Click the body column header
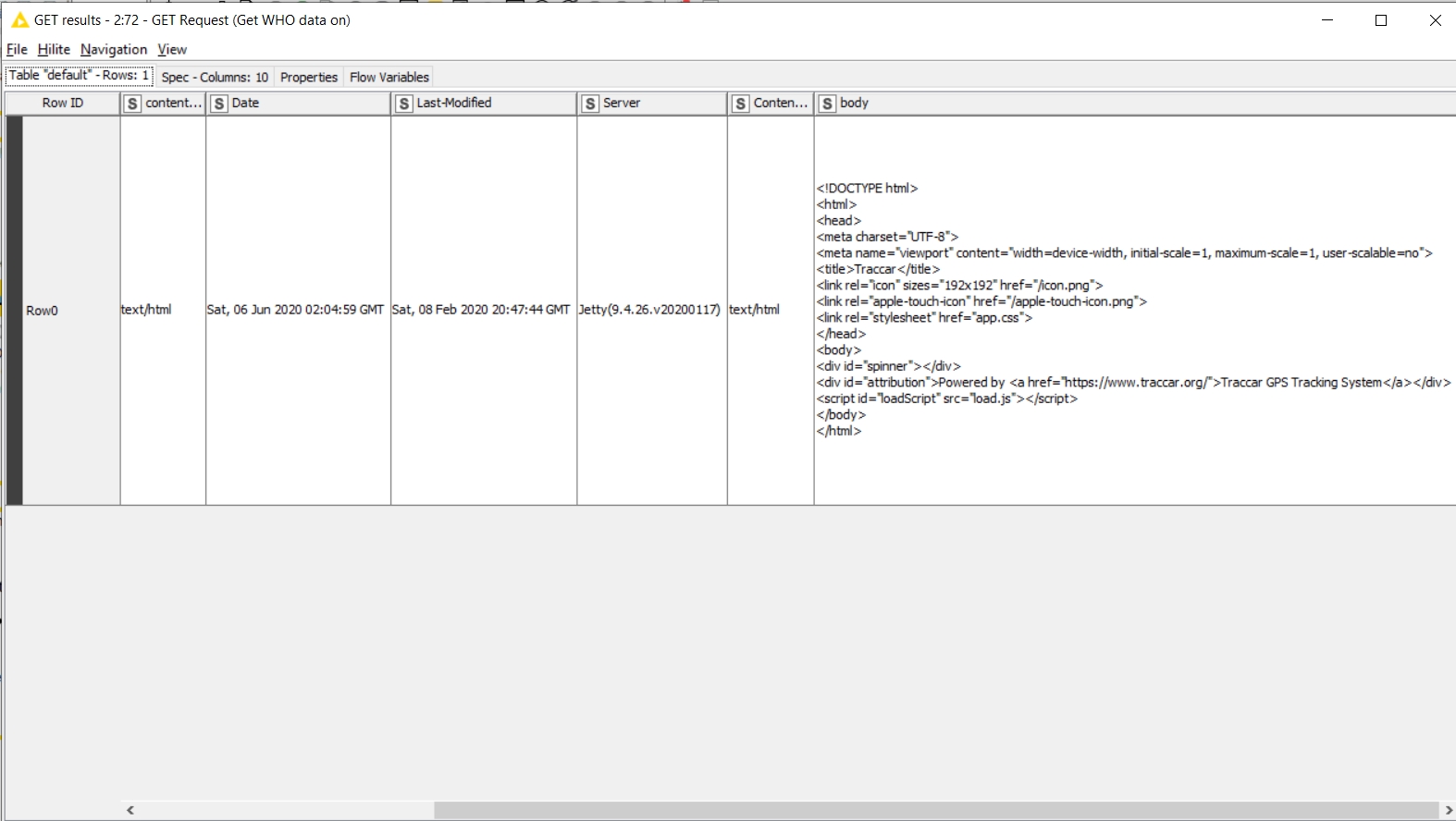 (x=1135, y=103)
